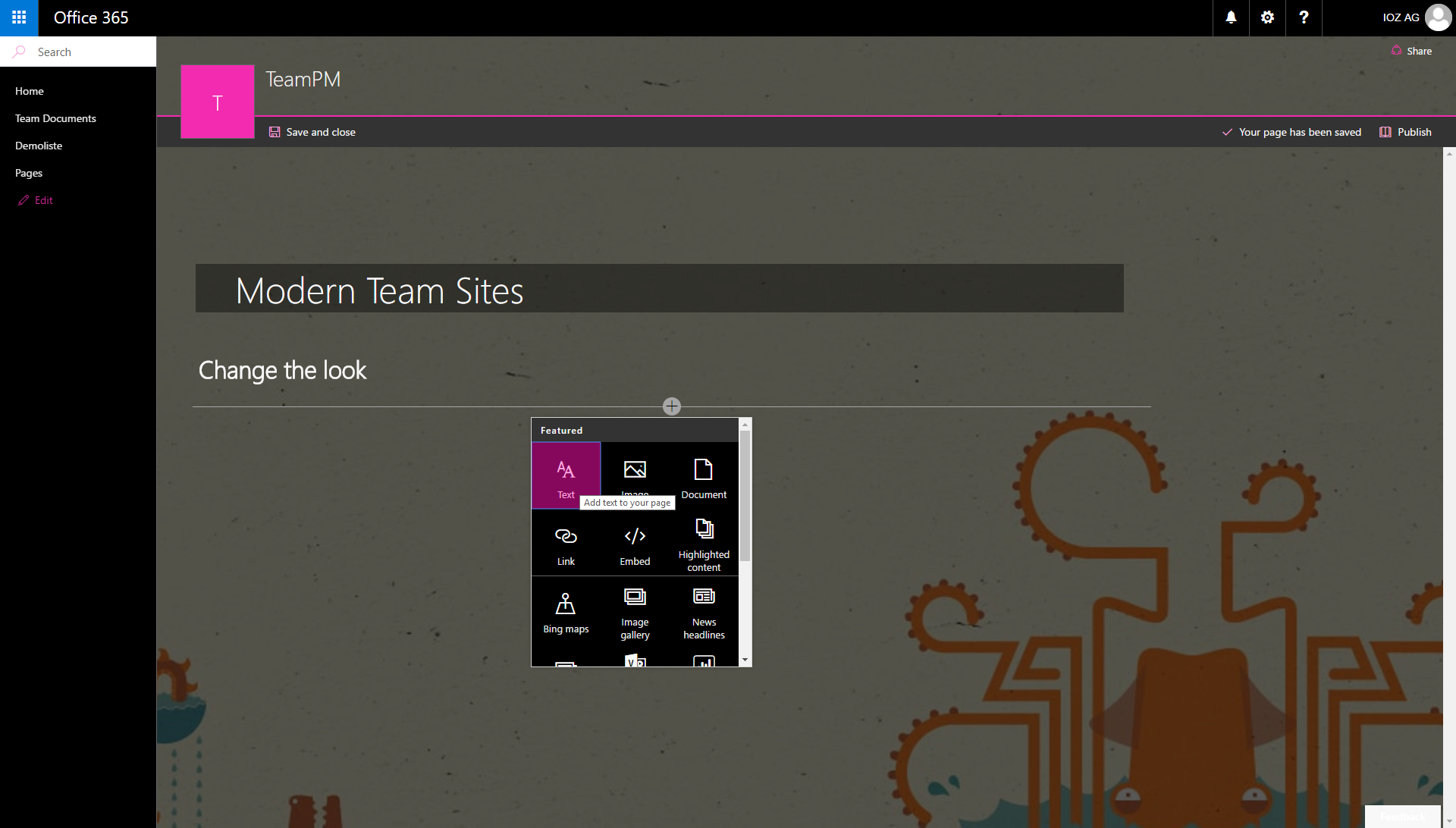The height and width of the screenshot is (828, 1456).
Task: Publish the page
Action: point(1405,132)
